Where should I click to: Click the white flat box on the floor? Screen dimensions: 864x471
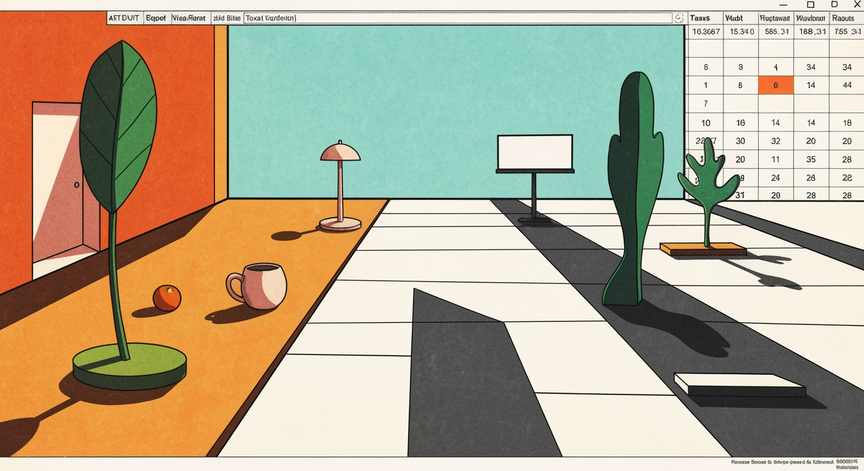tap(739, 385)
